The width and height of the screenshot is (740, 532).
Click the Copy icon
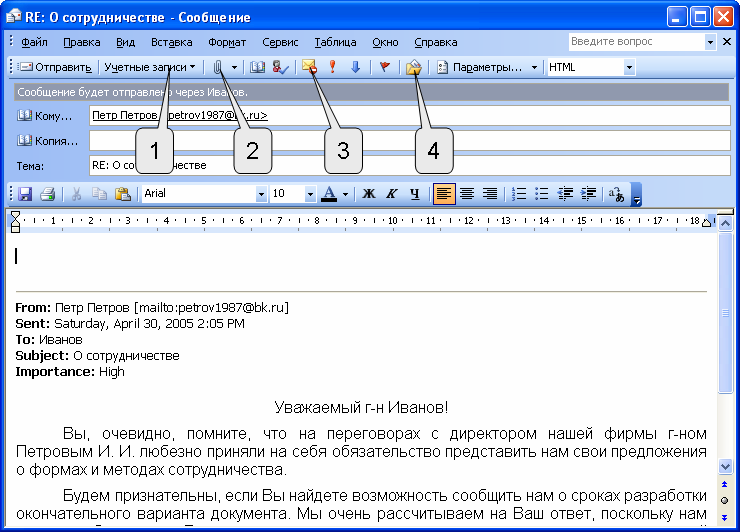(x=99, y=194)
